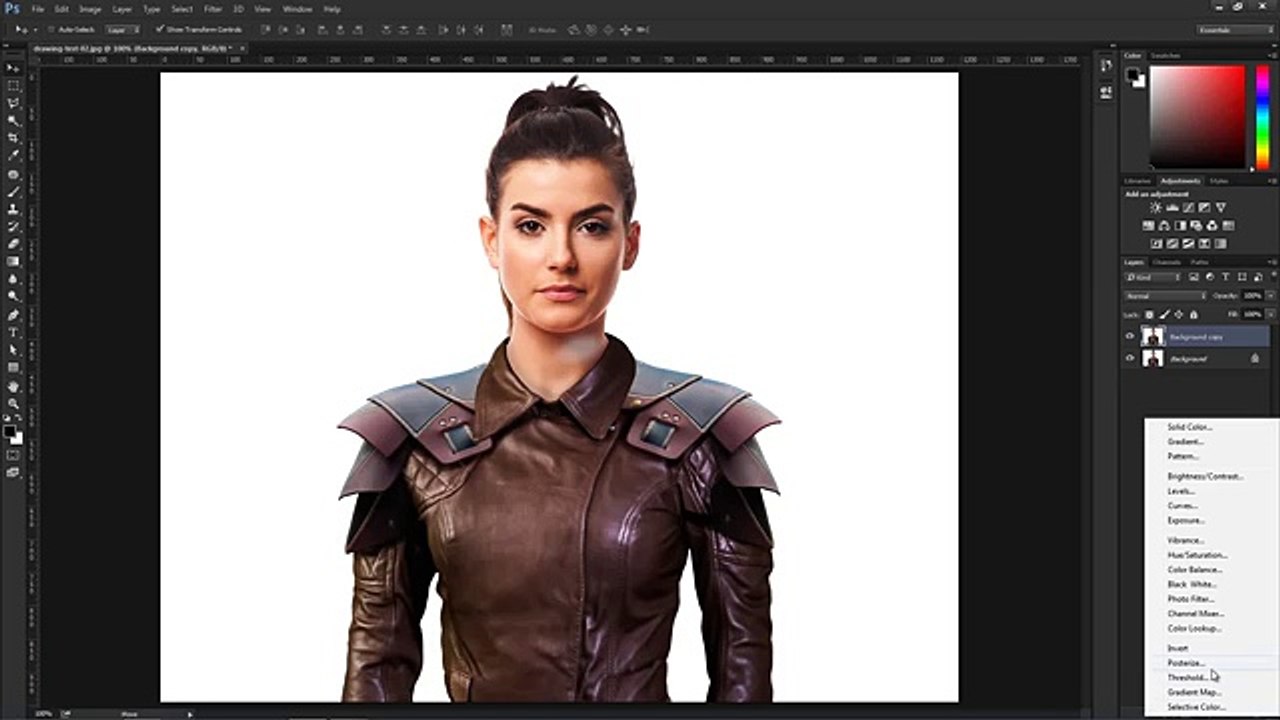Viewport: 1280px width, 720px height.
Task: Toggle lock transparent pixels
Action: tap(1150, 314)
